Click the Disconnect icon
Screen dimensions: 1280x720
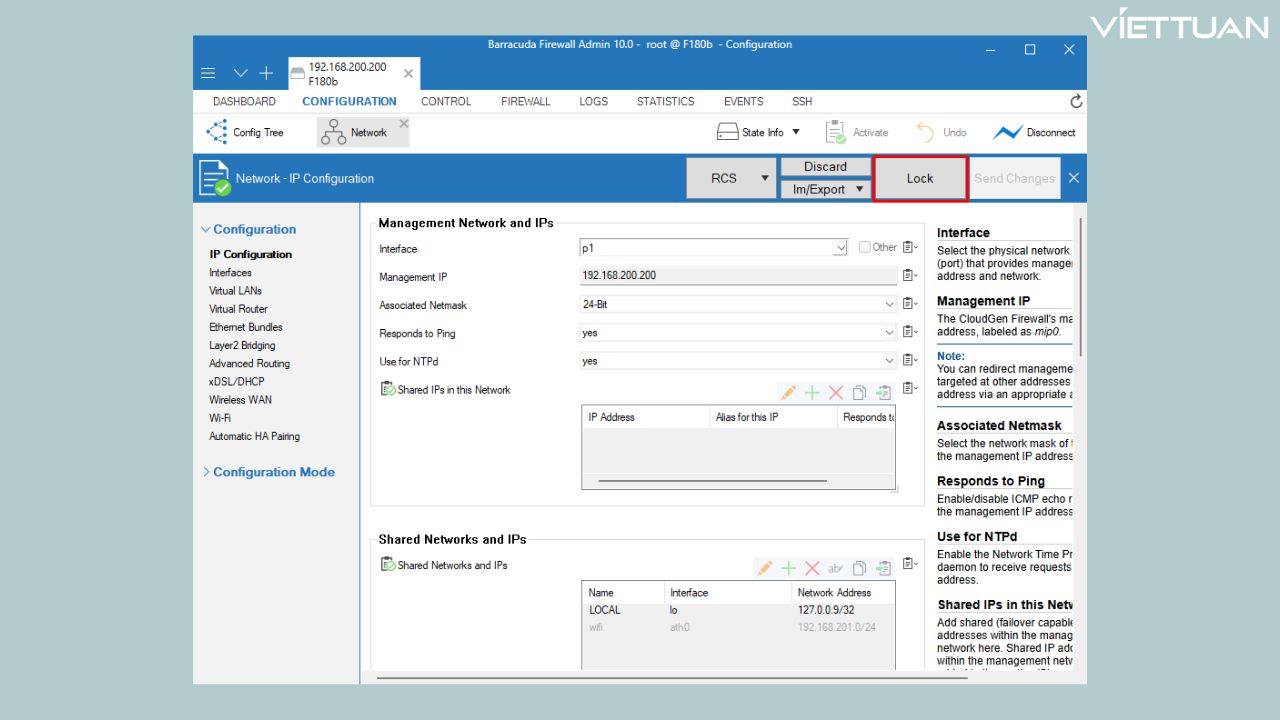[x=1007, y=132]
